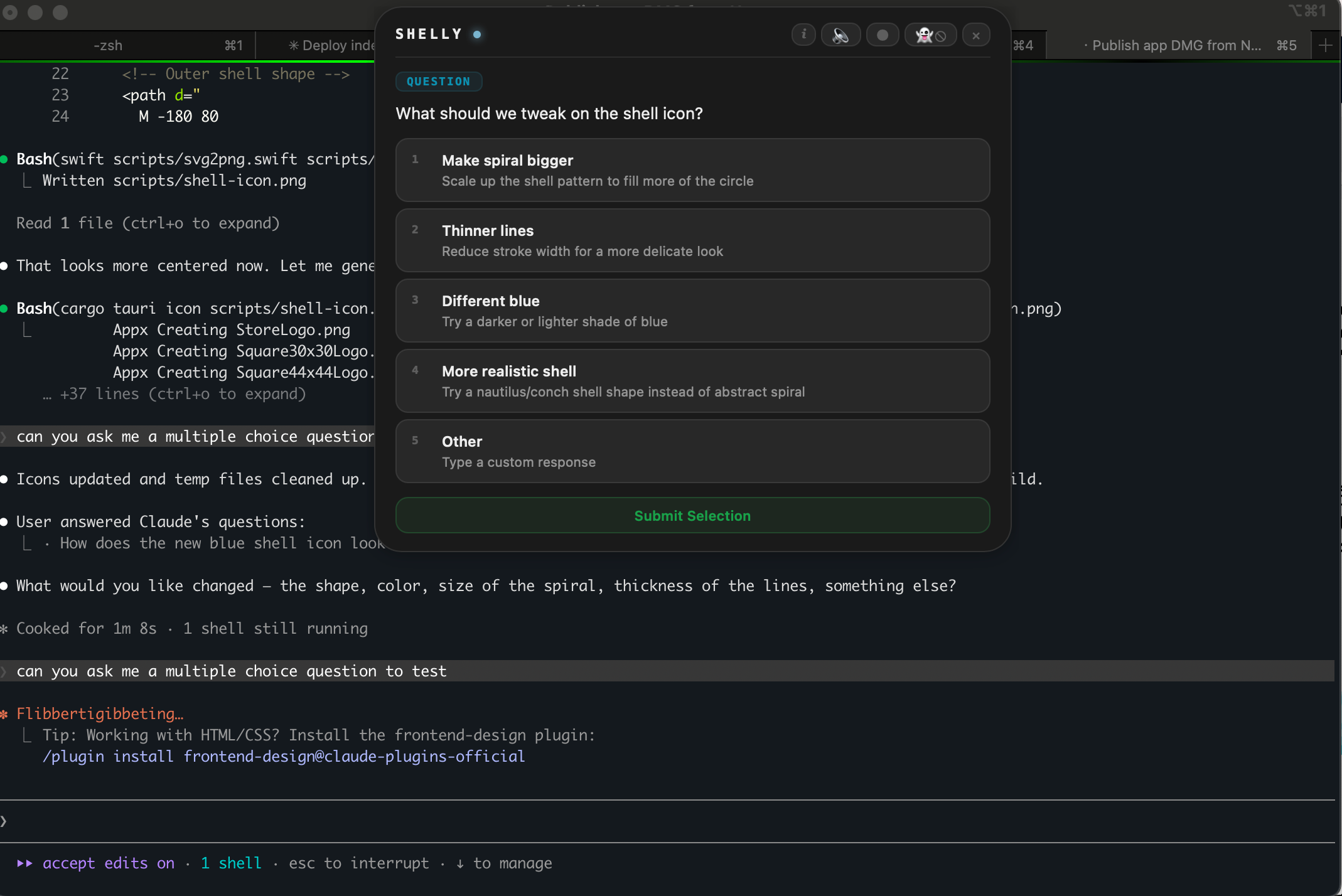Switch to Publish app DMG tab

1175,45
